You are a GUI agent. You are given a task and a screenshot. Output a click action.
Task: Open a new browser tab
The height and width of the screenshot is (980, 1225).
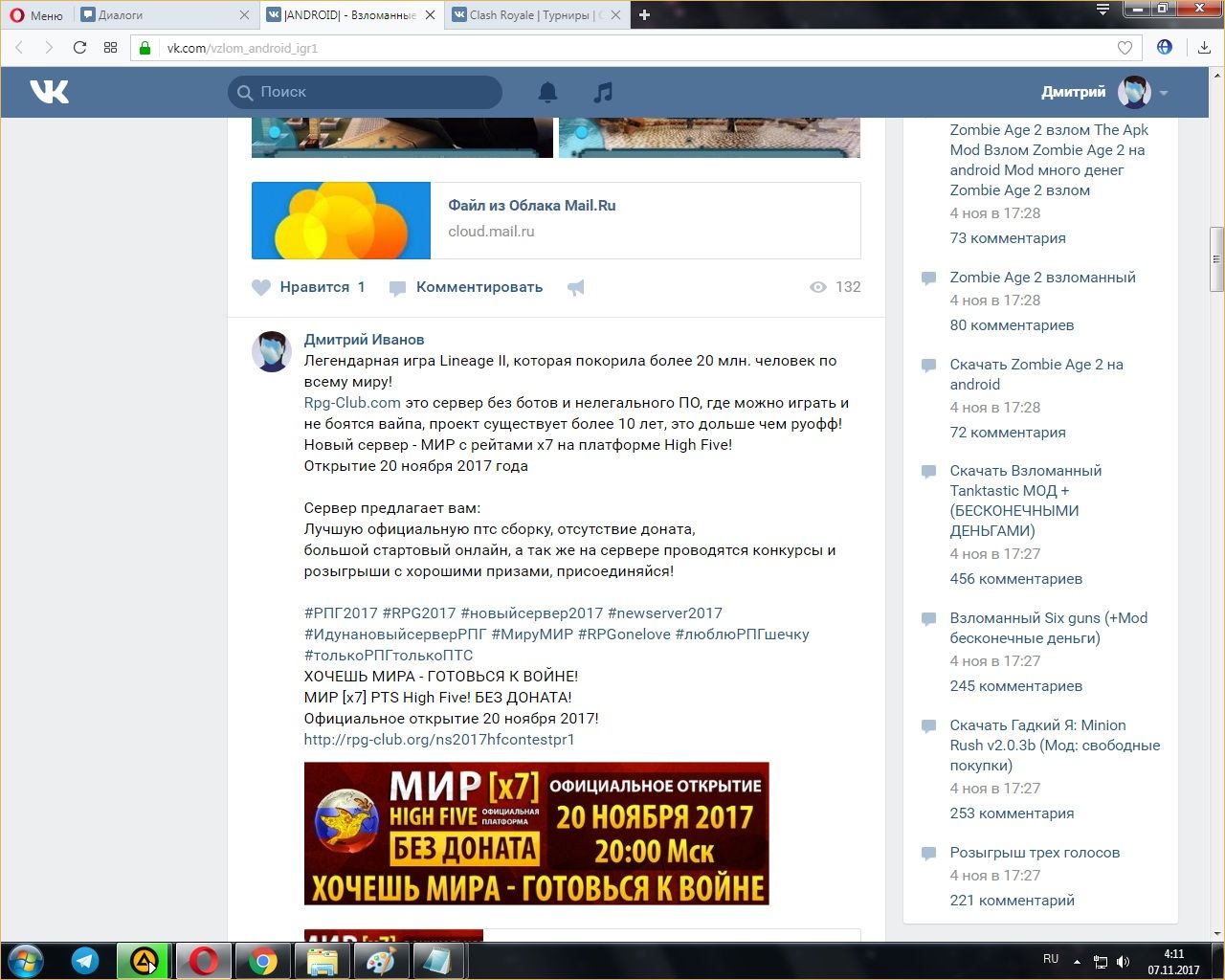click(644, 15)
